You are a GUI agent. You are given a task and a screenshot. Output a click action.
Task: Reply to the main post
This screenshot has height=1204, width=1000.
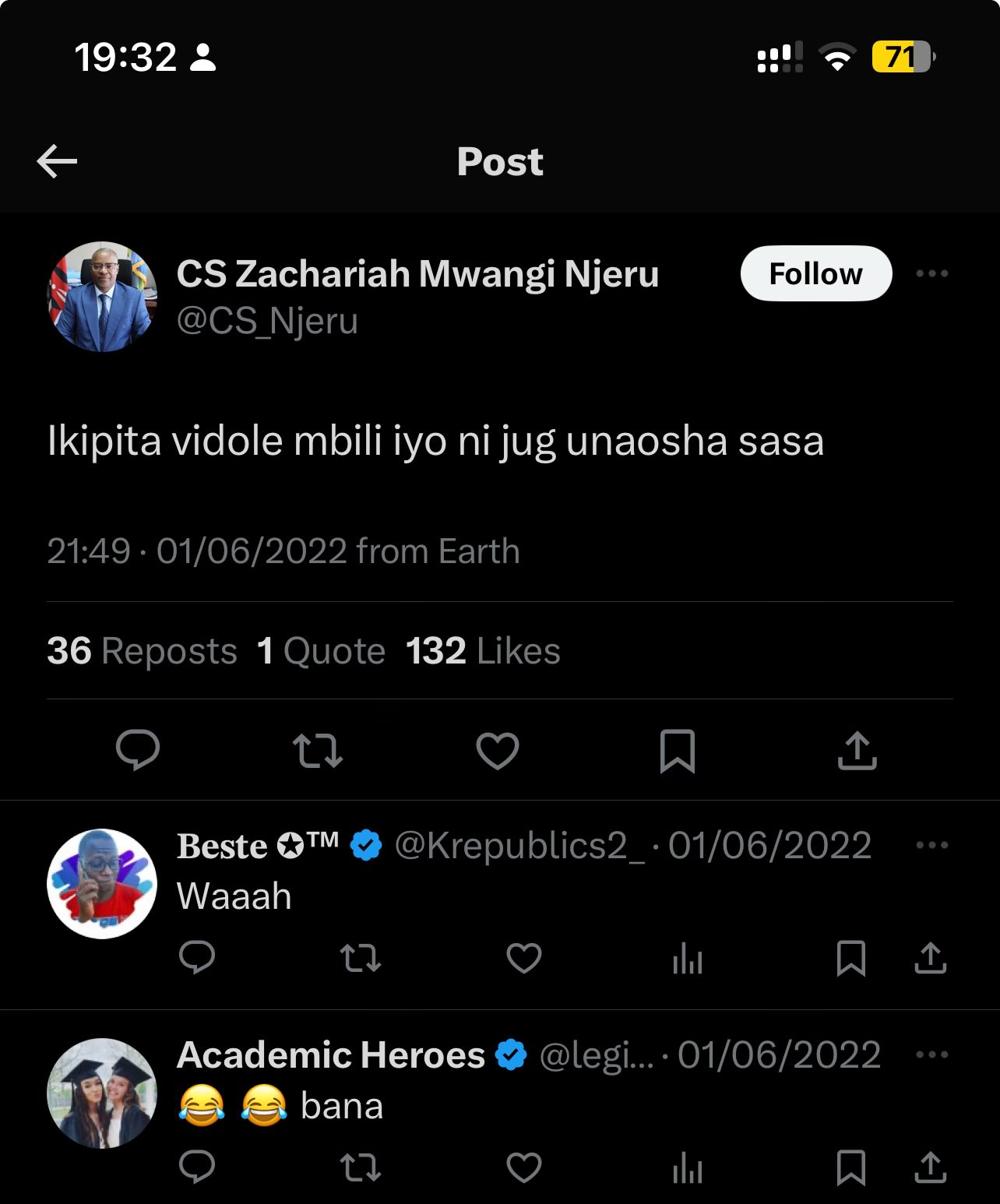pos(138,750)
